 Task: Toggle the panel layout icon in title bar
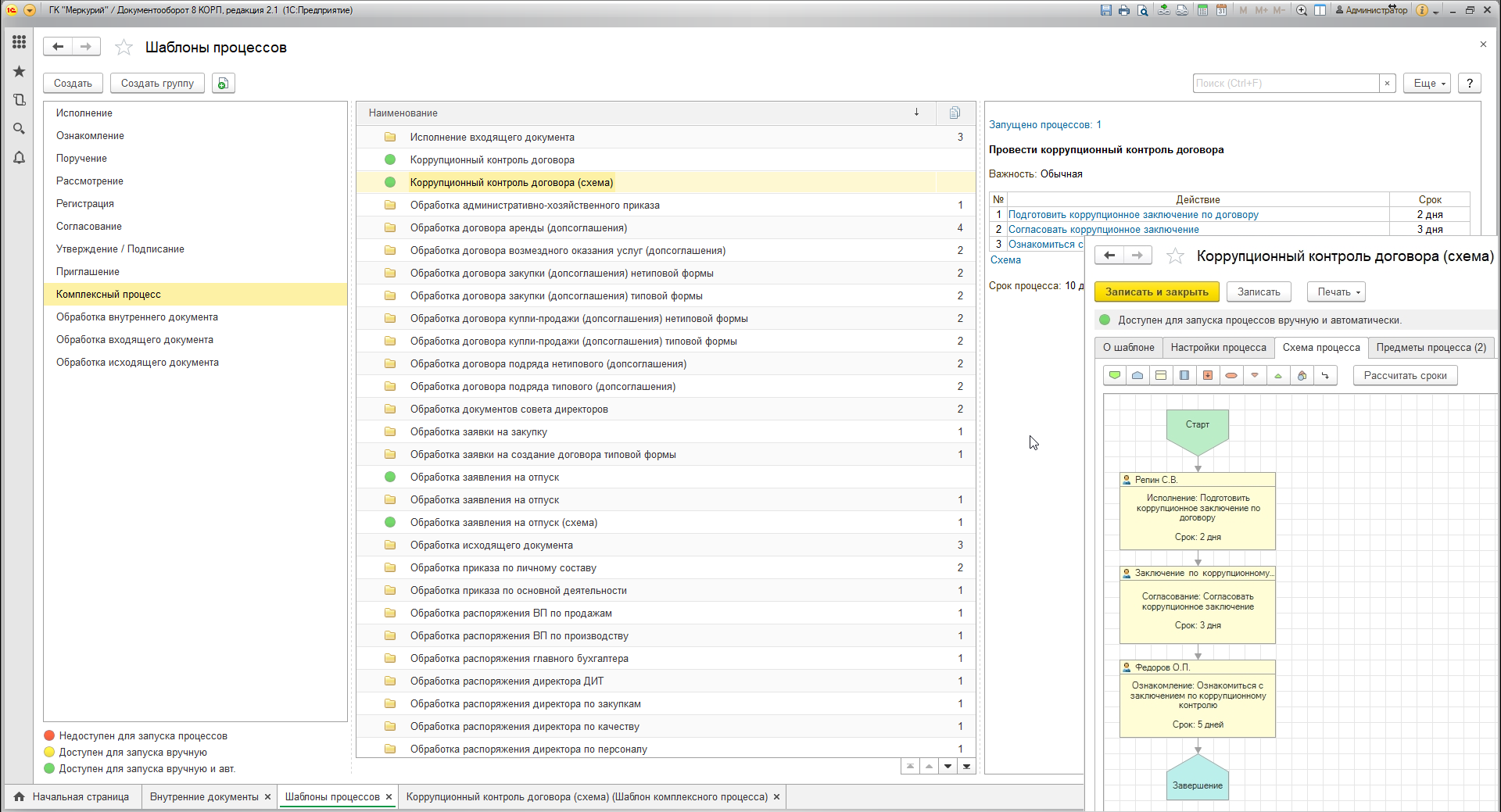click(x=1320, y=10)
